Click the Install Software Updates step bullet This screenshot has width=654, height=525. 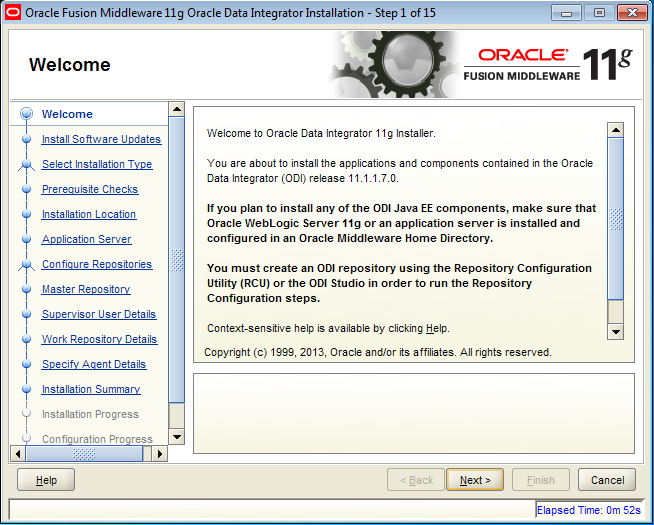click(26, 139)
